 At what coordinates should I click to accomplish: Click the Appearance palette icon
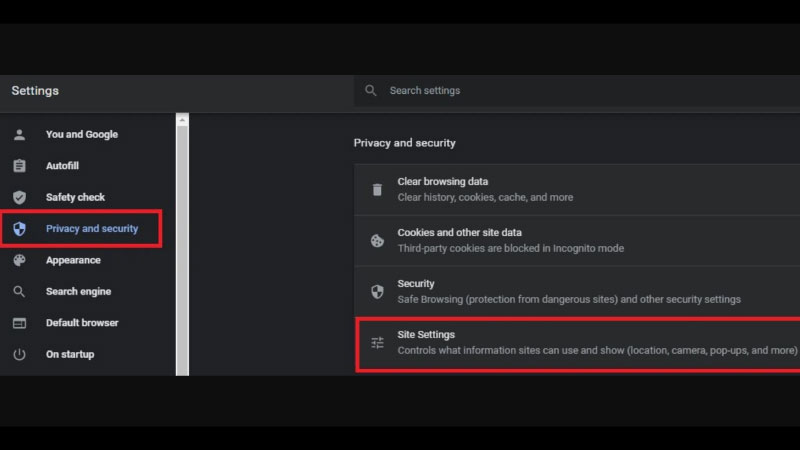tap(19, 260)
